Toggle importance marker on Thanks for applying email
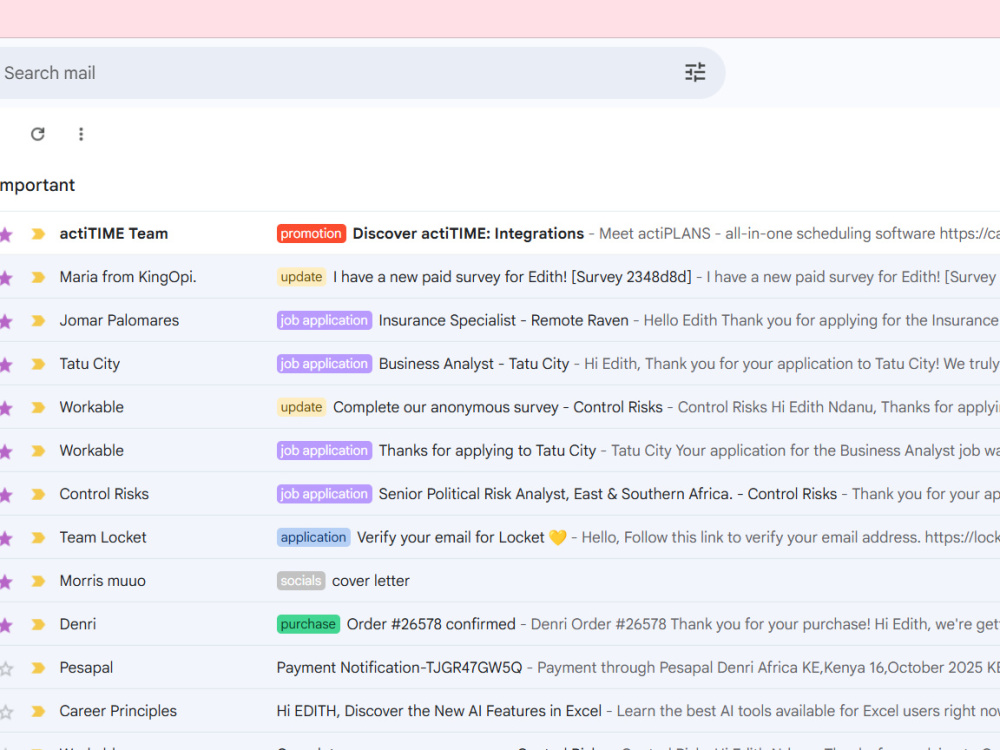Viewport: 1000px width, 750px height. pos(38,451)
